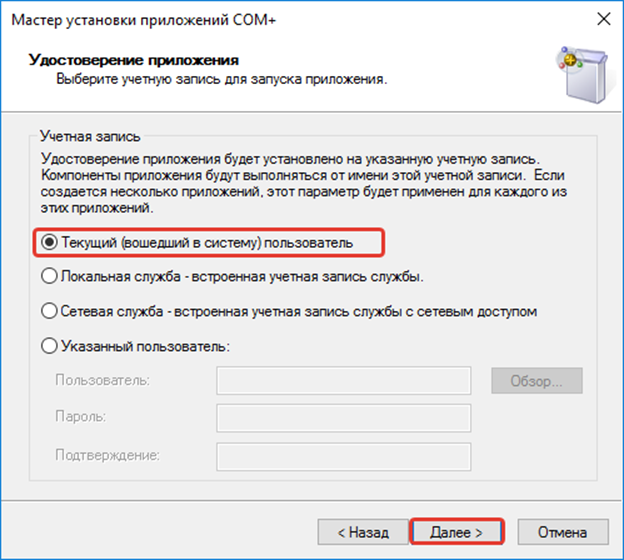The height and width of the screenshot is (560, 624).
Task: Choose the Указанный пользователь radio option
Action: 136,346
